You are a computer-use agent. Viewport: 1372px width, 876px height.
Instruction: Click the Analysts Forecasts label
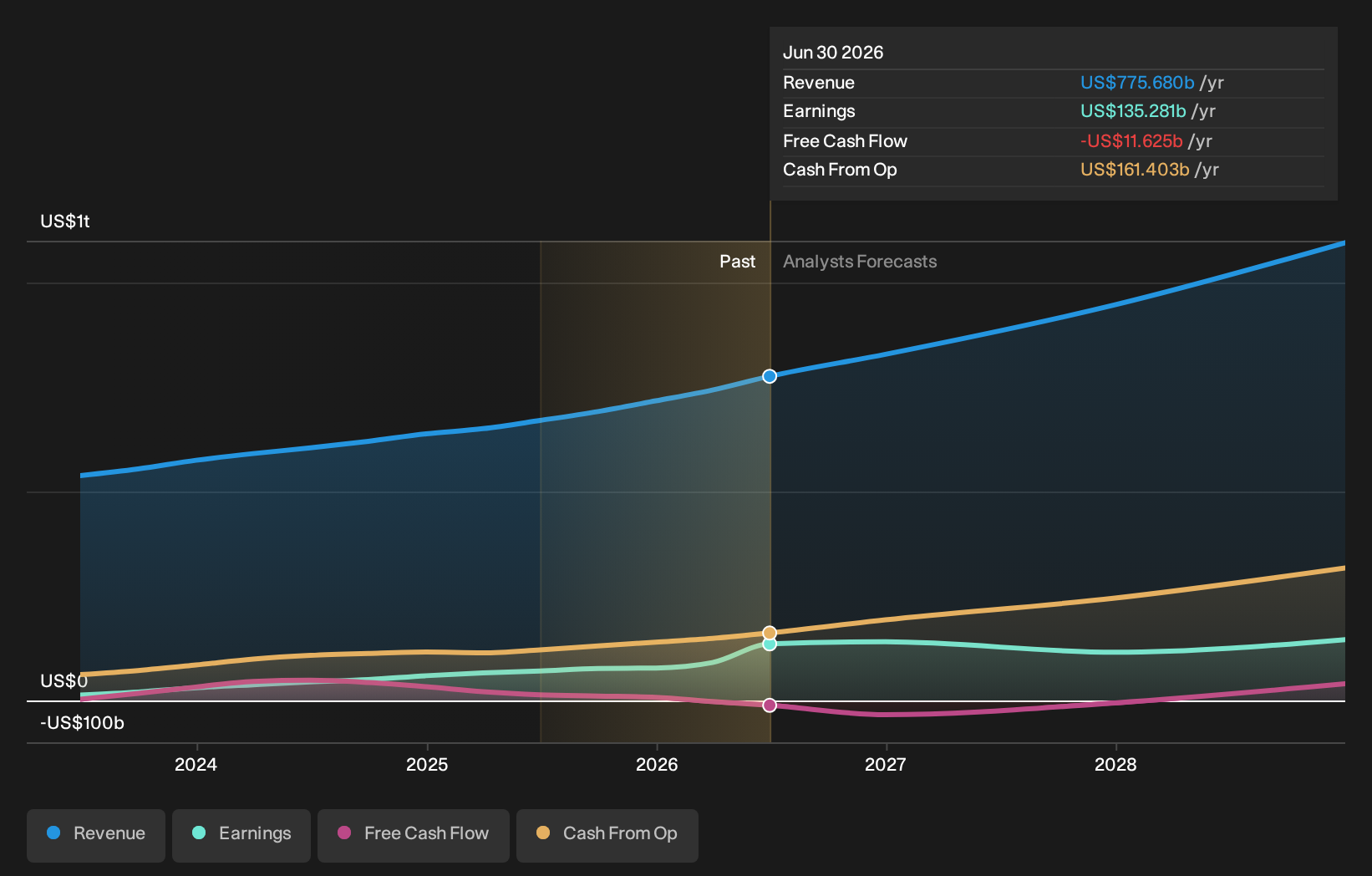860,262
